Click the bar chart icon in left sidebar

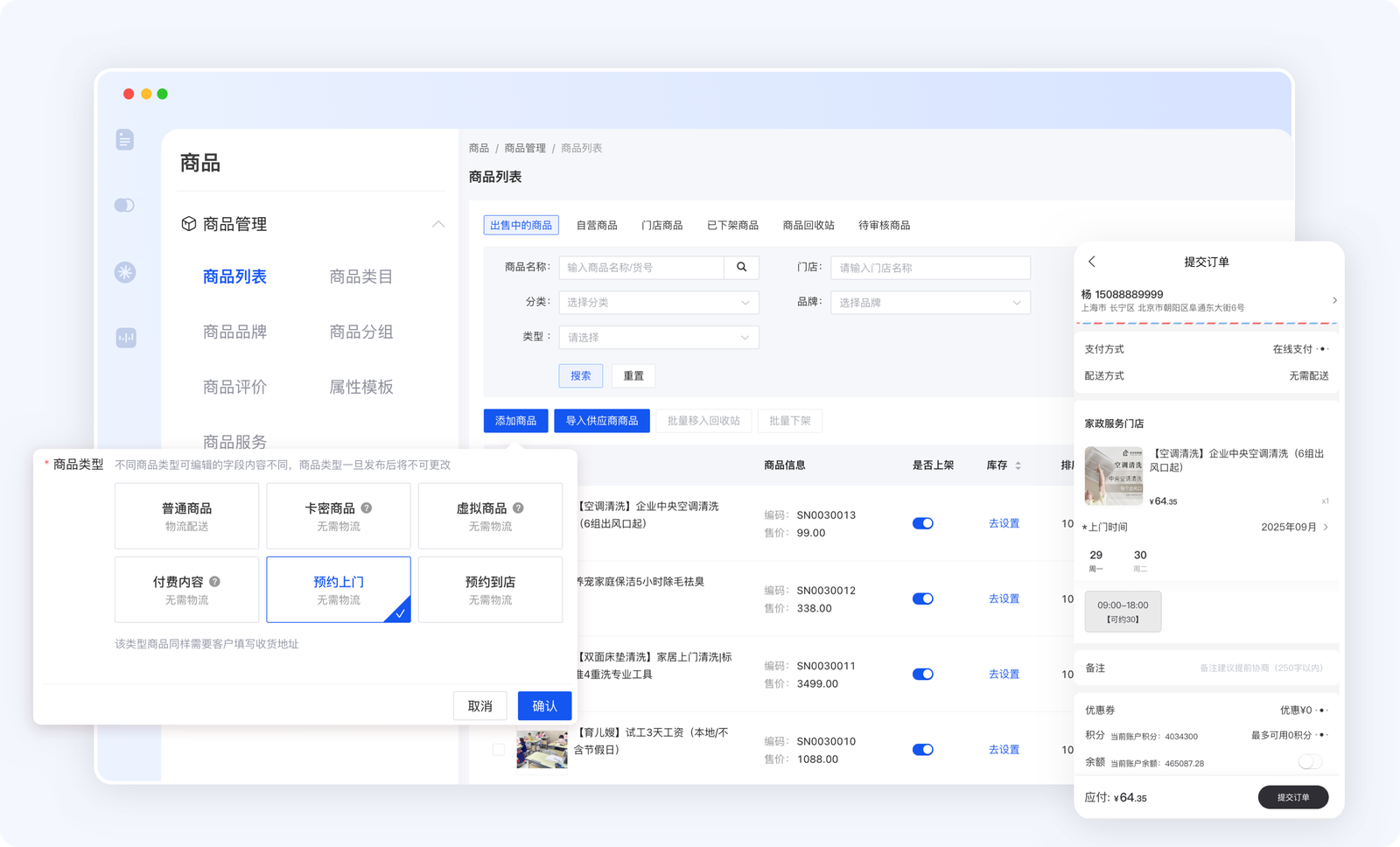pyautogui.click(x=126, y=338)
